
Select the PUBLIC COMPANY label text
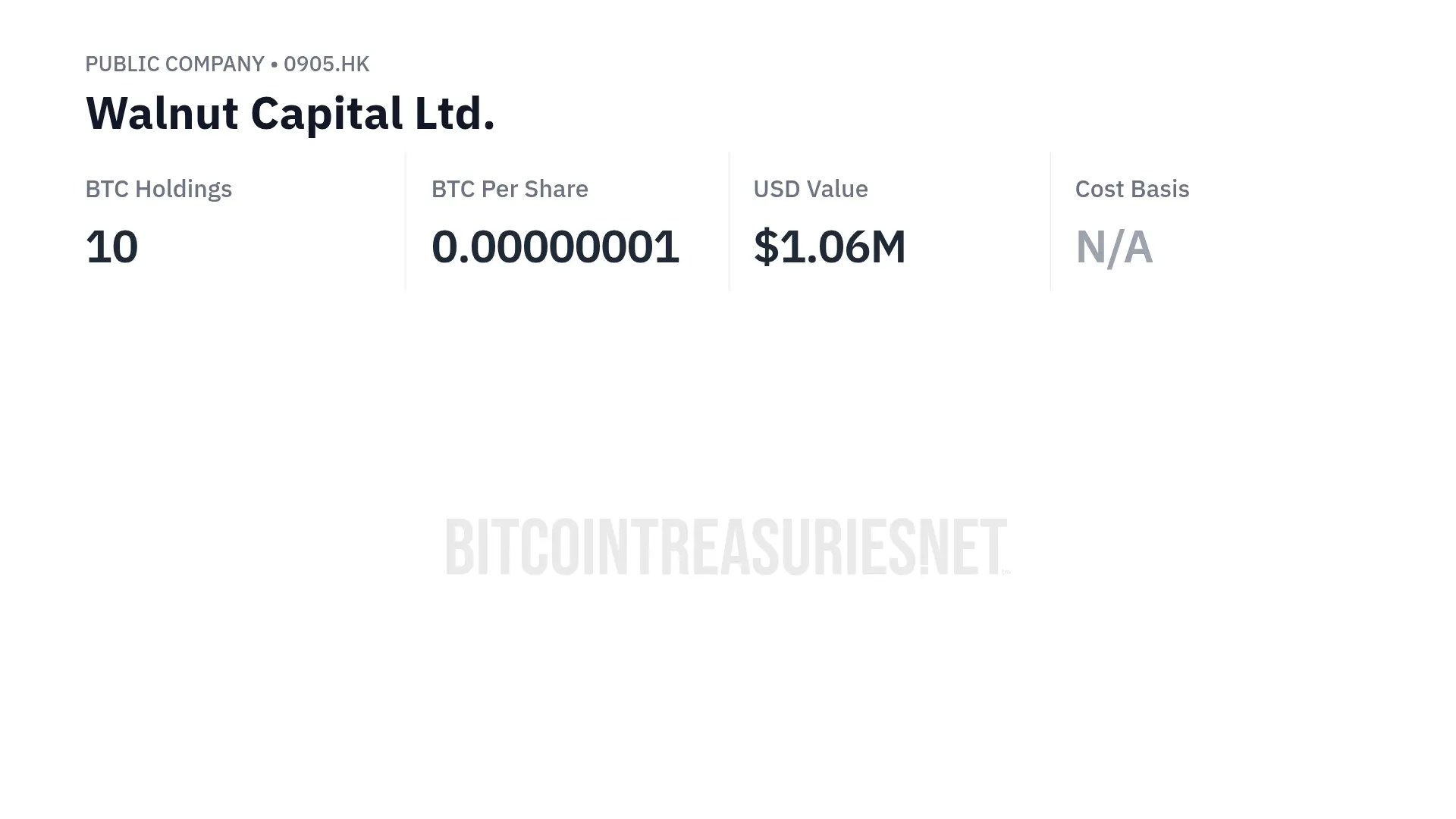(x=174, y=64)
